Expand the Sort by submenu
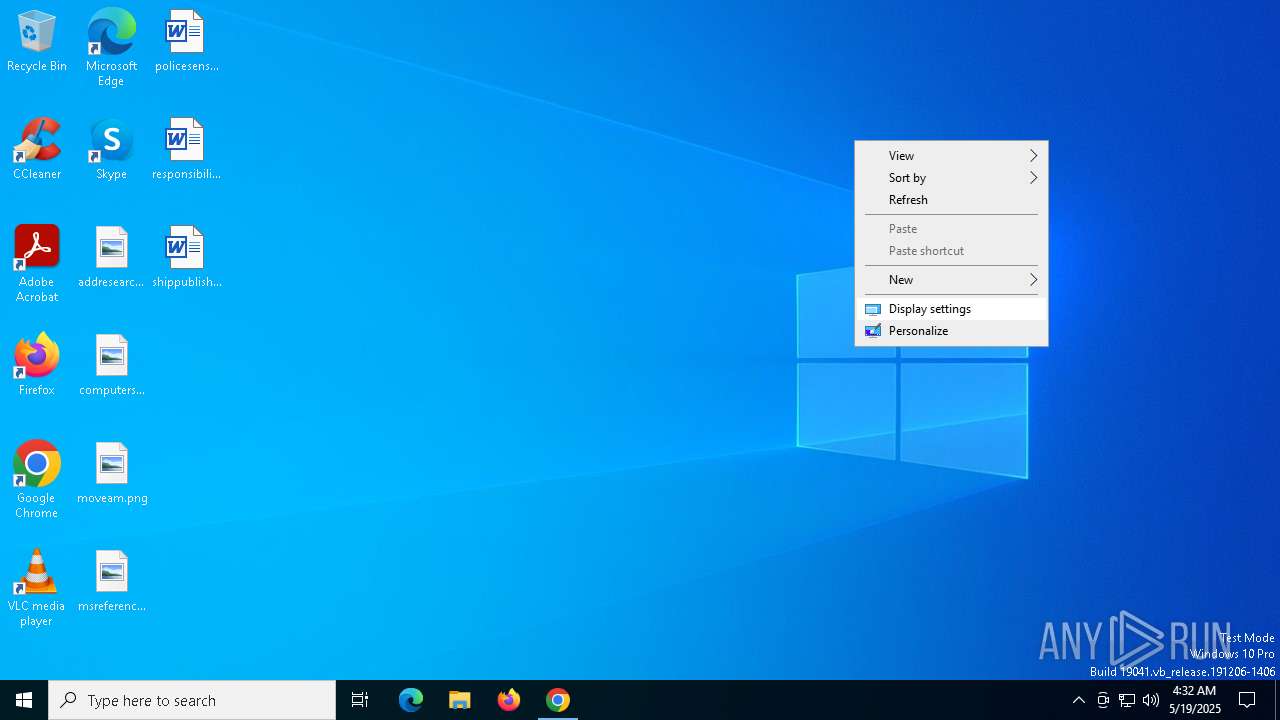Screen dimensions: 1280x720 pyautogui.click(x=951, y=178)
